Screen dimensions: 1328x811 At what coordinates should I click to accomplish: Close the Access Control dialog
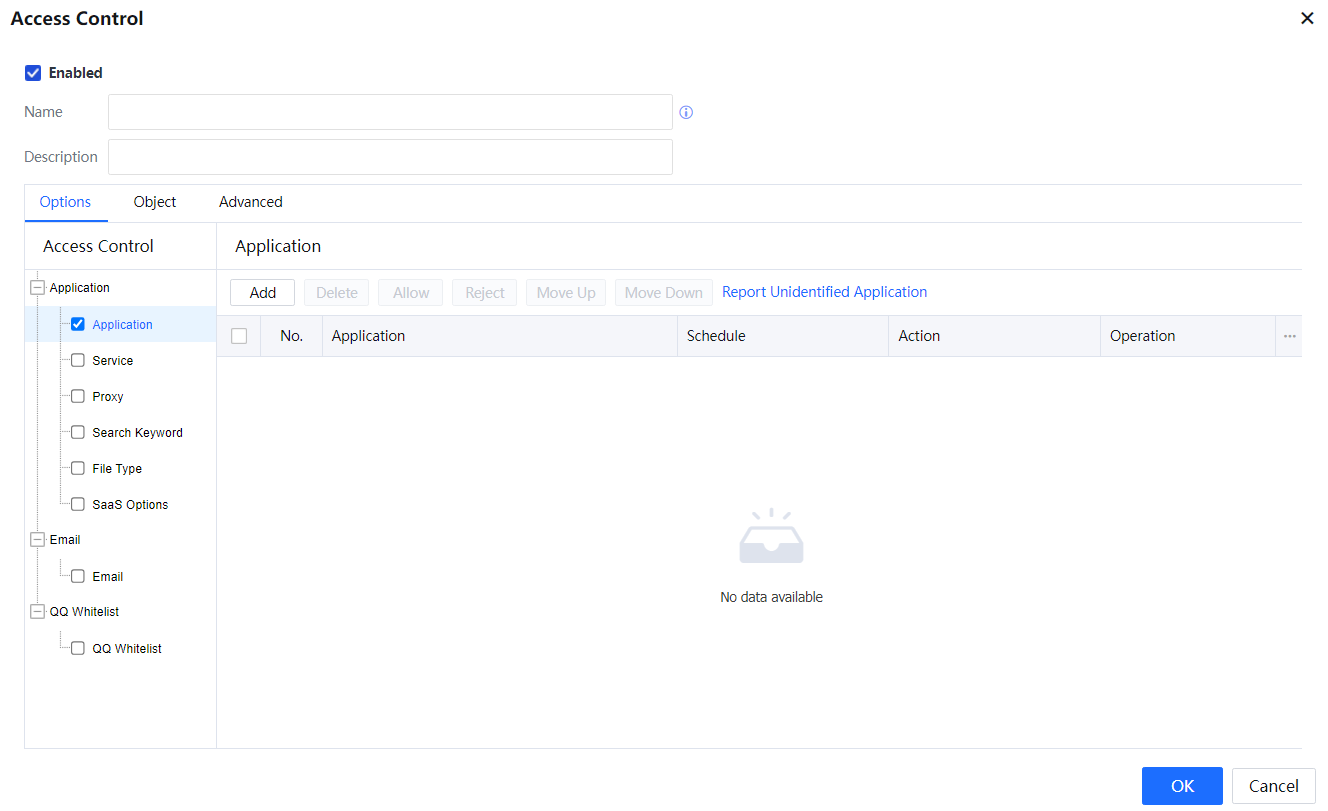(x=1306, y=19)
